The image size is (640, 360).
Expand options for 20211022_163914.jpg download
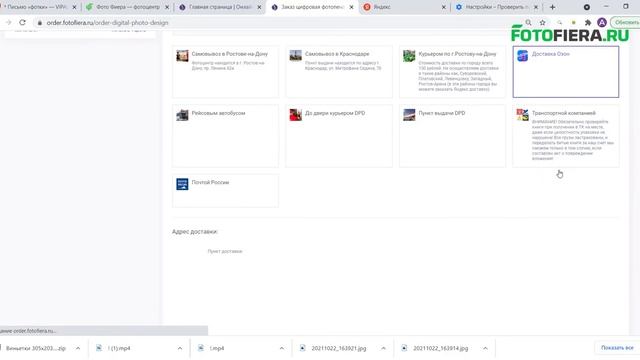[x=485, y=348]
